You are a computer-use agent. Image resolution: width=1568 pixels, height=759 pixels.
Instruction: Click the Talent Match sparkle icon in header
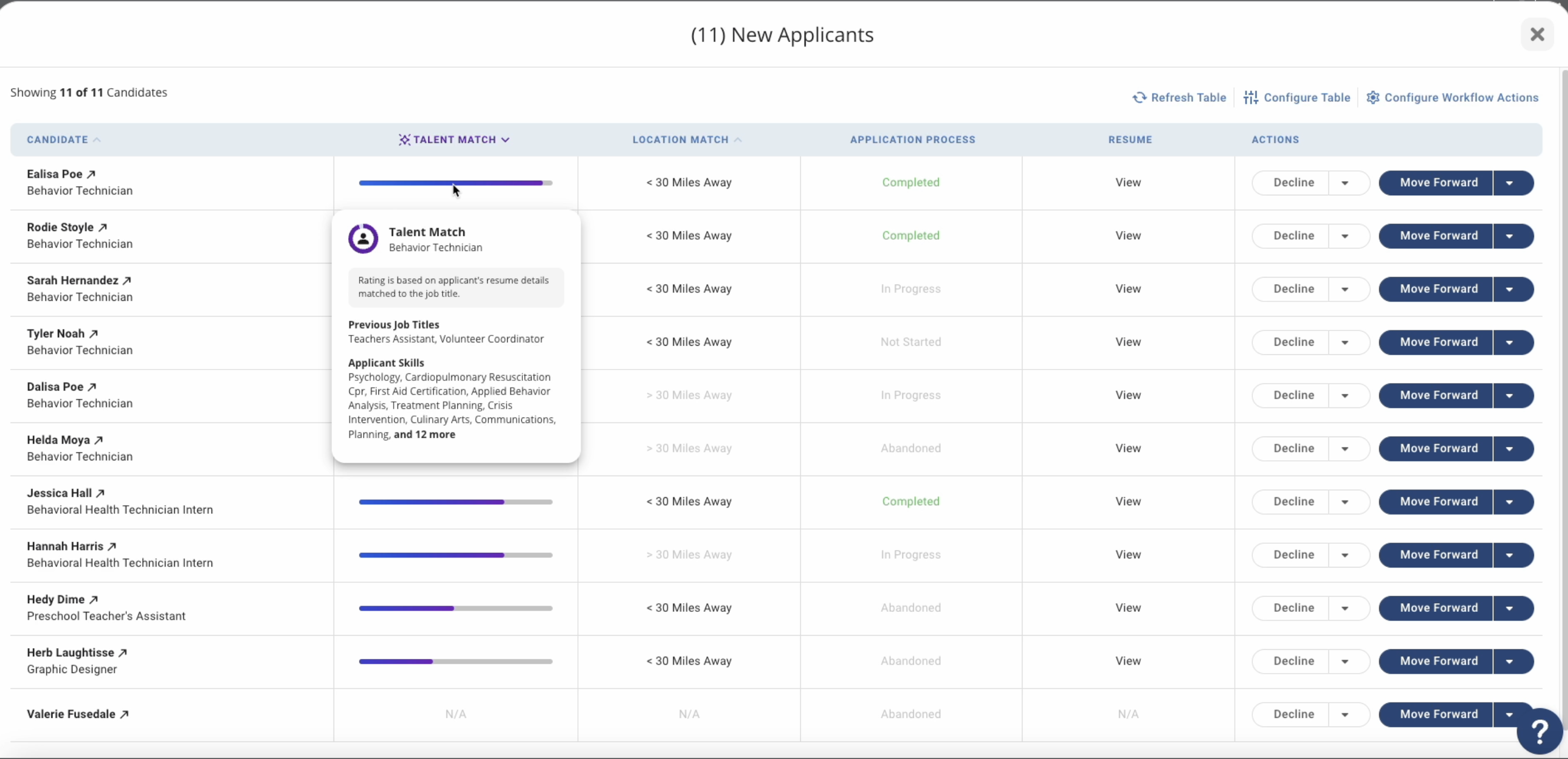tap(404, 140)
